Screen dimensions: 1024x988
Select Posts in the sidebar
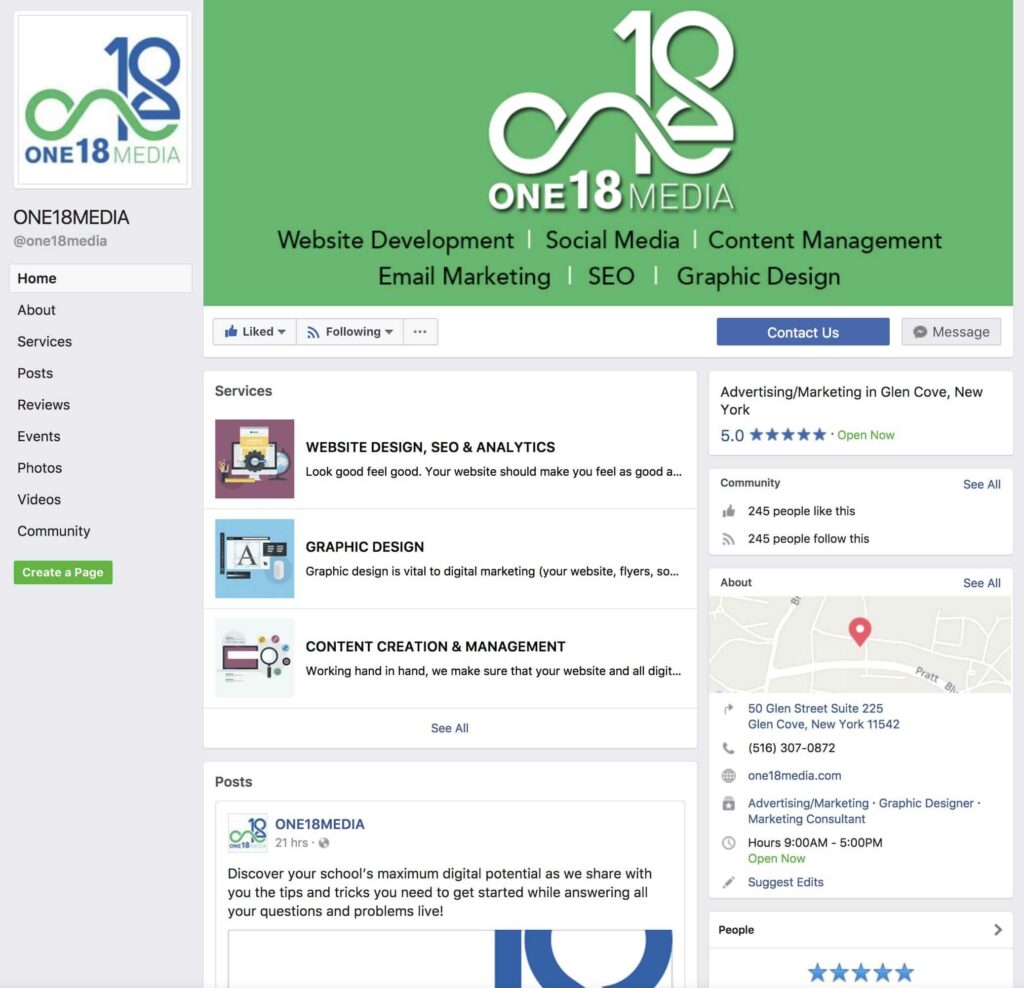[35, 373]
